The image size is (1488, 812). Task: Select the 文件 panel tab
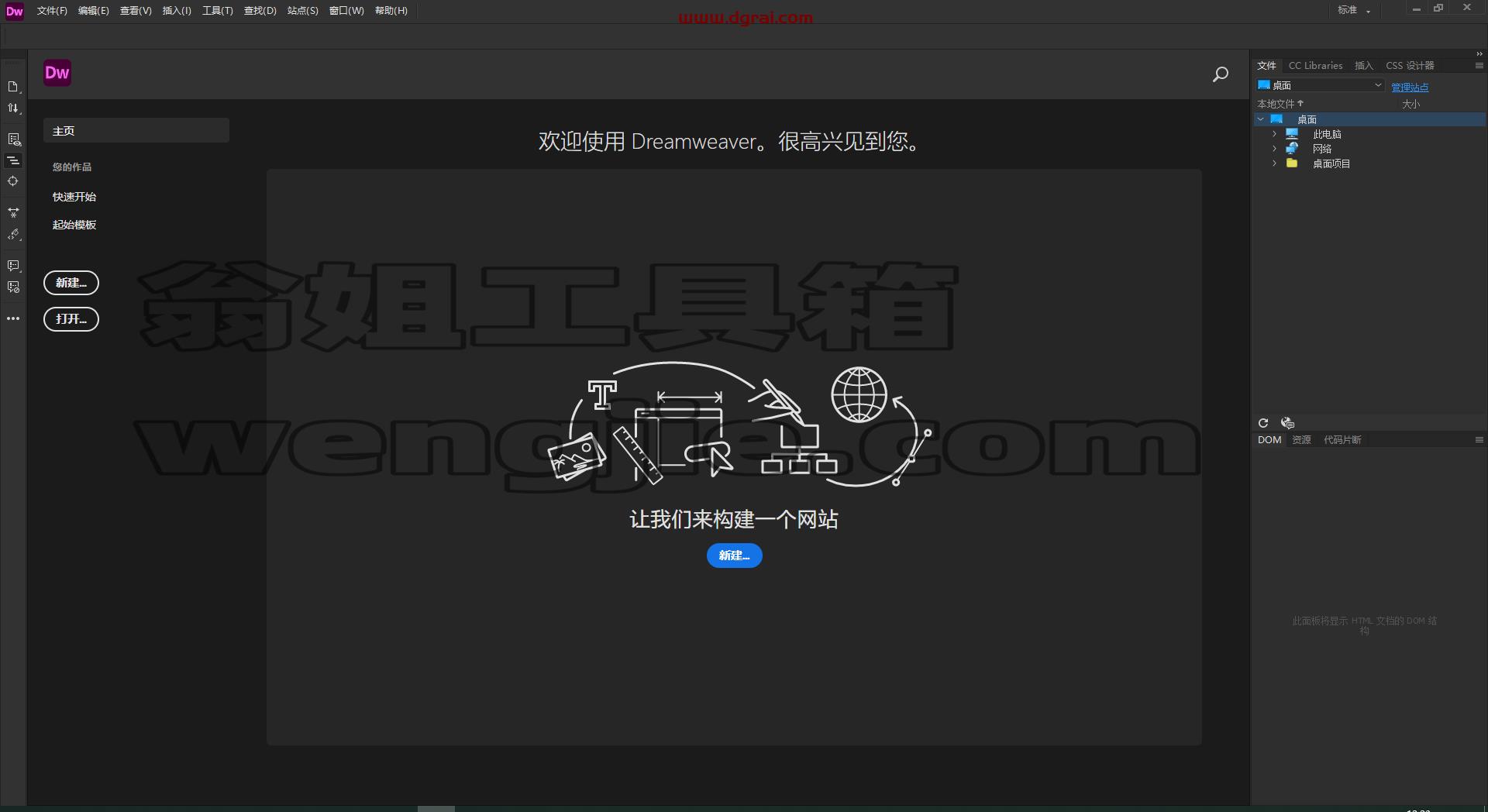(x=1266, y=66)
